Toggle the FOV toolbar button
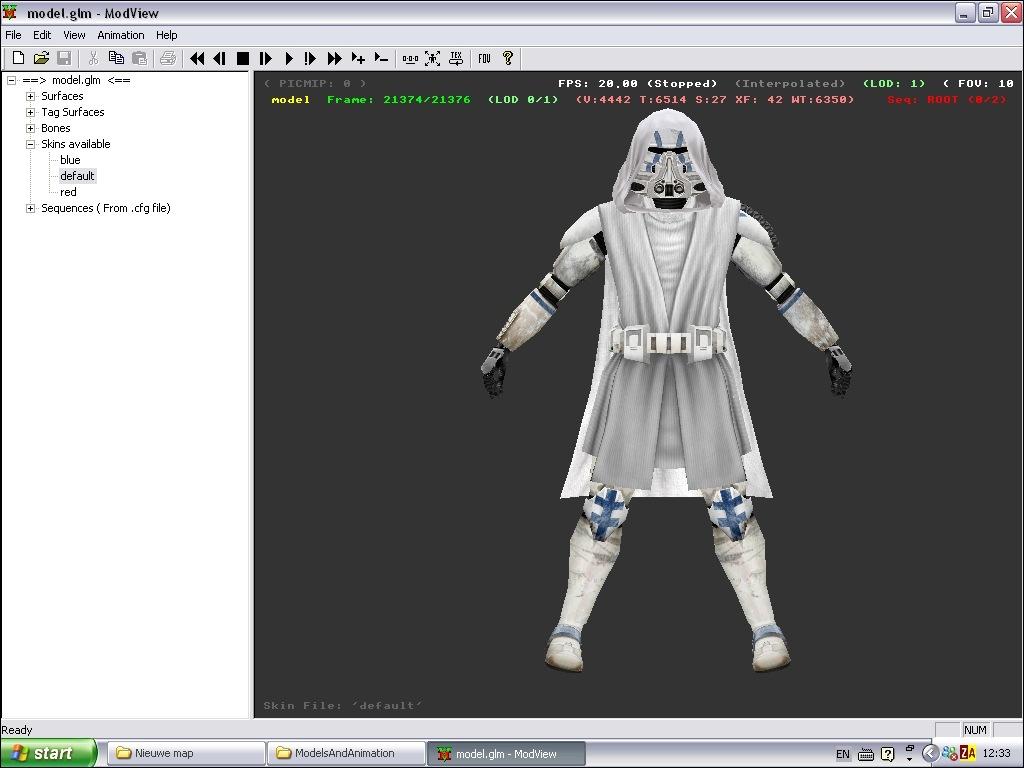Image resolution: width=1024 pixels, height=768 pixels. [x=484, y=59]
